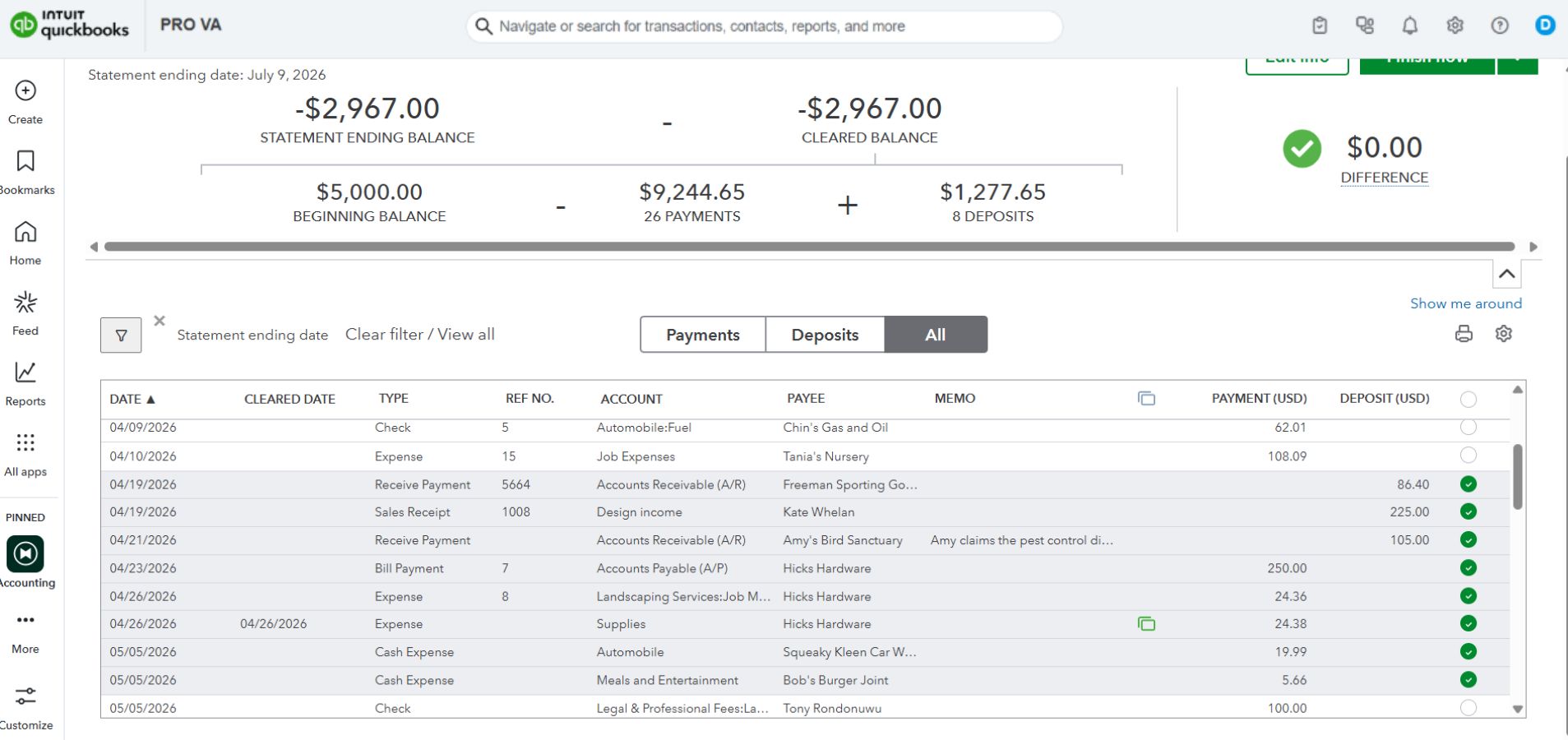Open the filter funnel button

[121, 335]
